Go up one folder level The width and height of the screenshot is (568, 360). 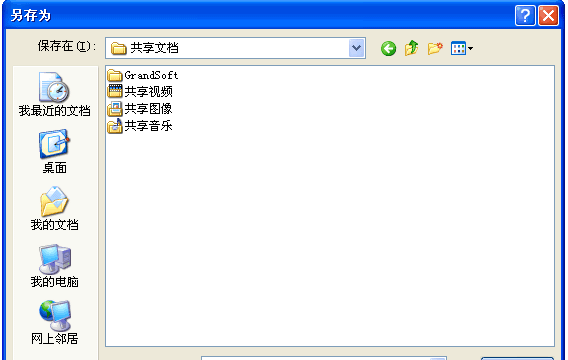click(412, 48)
